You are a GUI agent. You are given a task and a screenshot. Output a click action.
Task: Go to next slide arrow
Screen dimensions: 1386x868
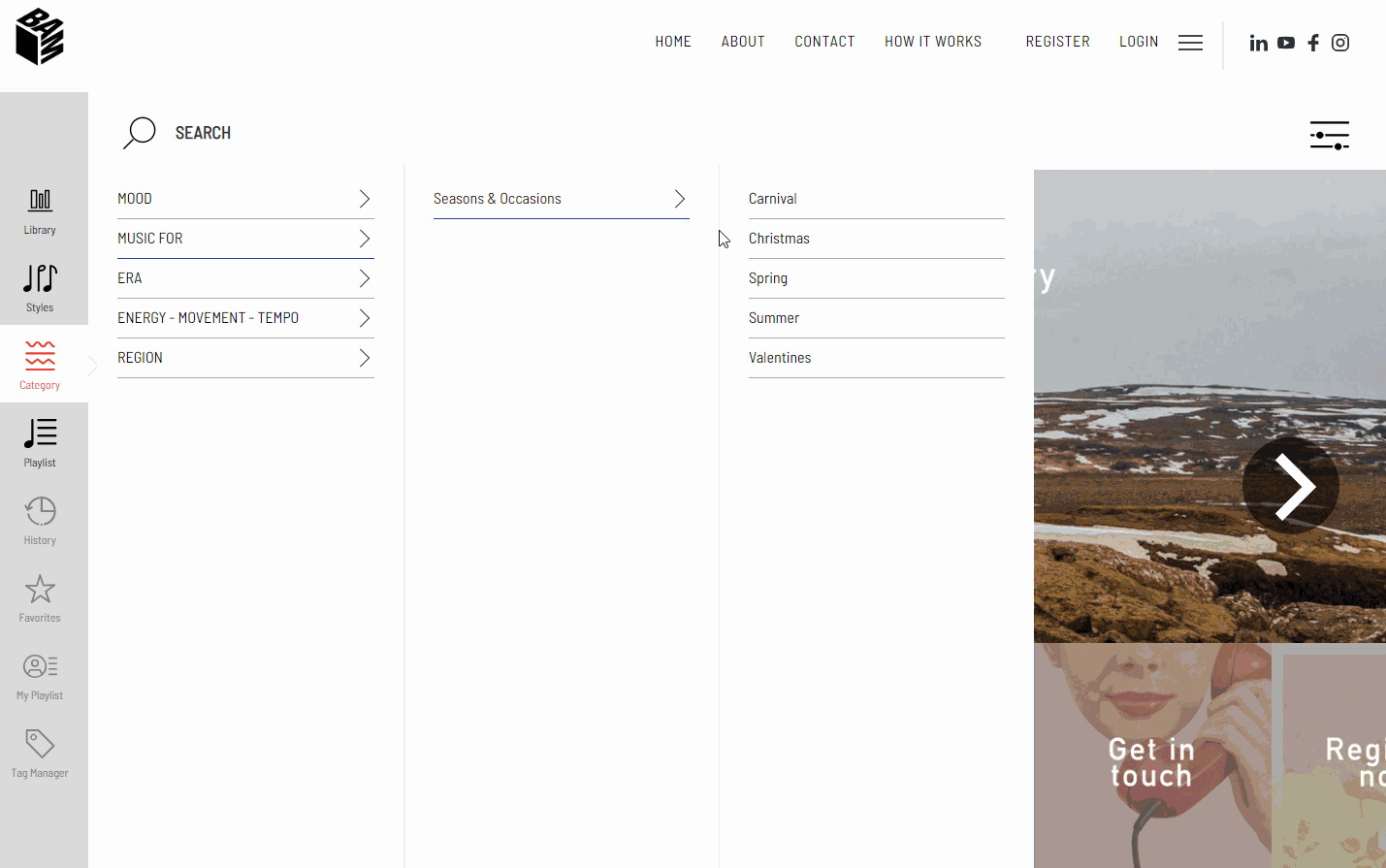(1291, 486)
